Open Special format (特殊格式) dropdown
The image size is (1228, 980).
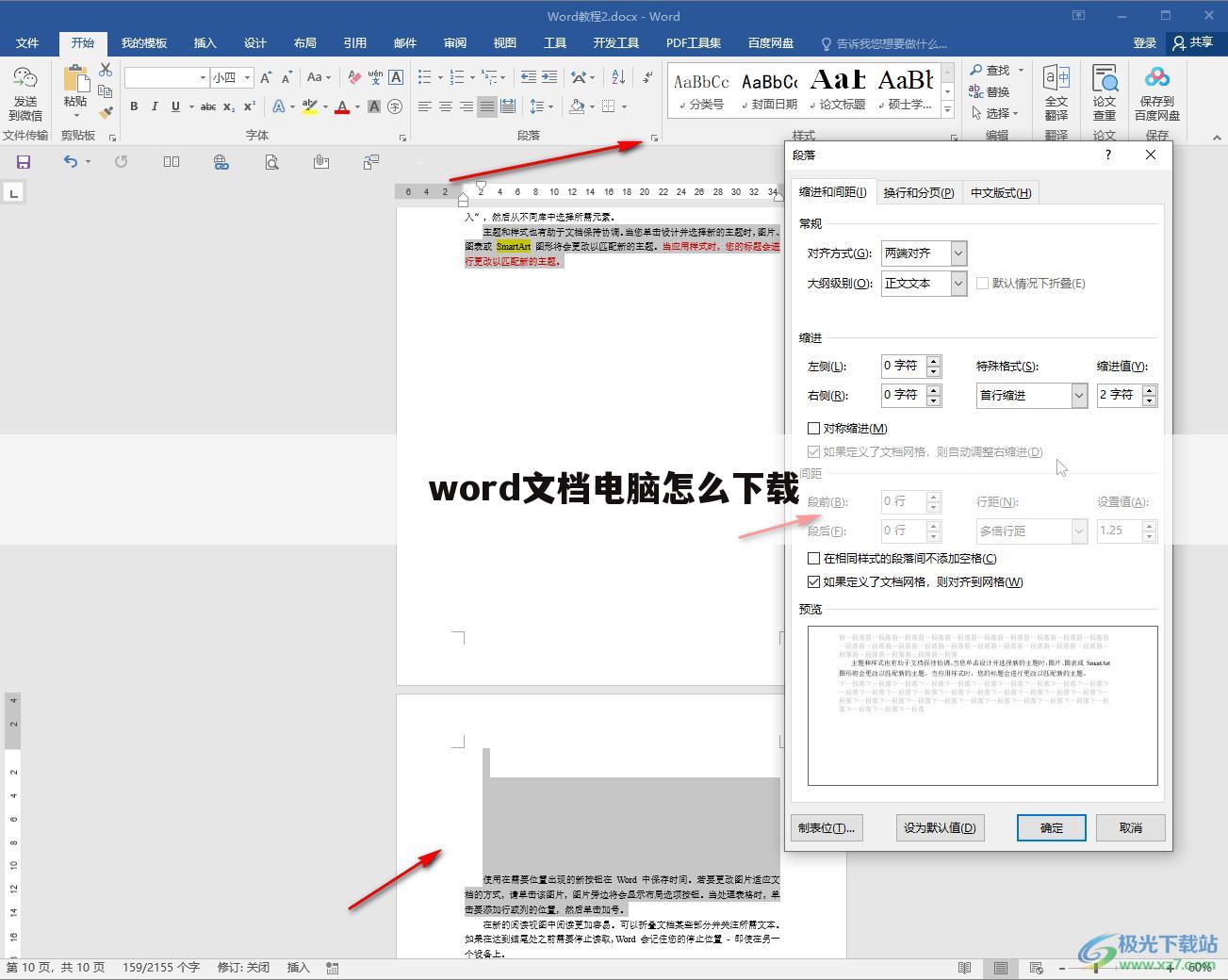[x=1079, y=395]
